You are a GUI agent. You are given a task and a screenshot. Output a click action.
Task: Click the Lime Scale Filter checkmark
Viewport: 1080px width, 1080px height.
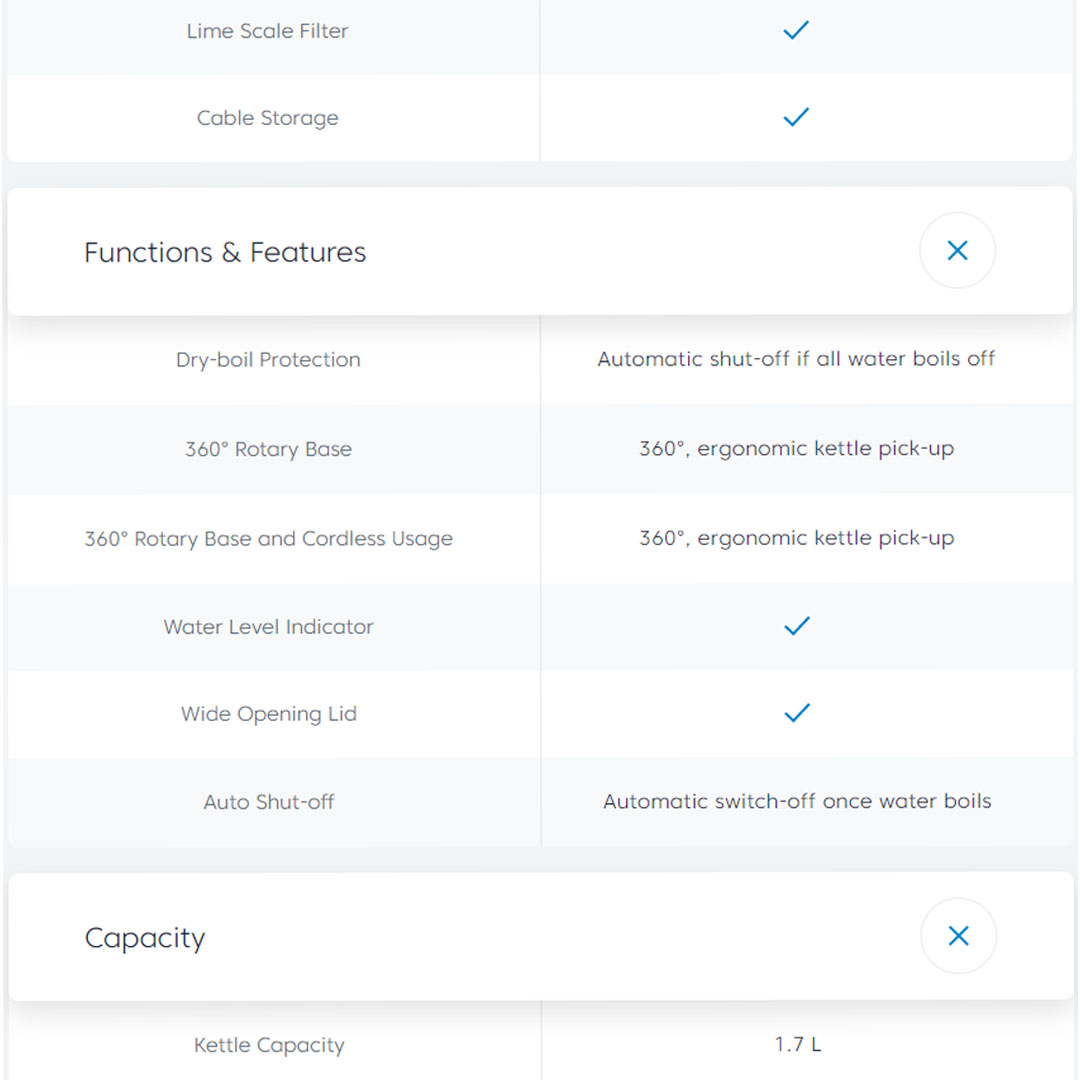coord(796,31)
